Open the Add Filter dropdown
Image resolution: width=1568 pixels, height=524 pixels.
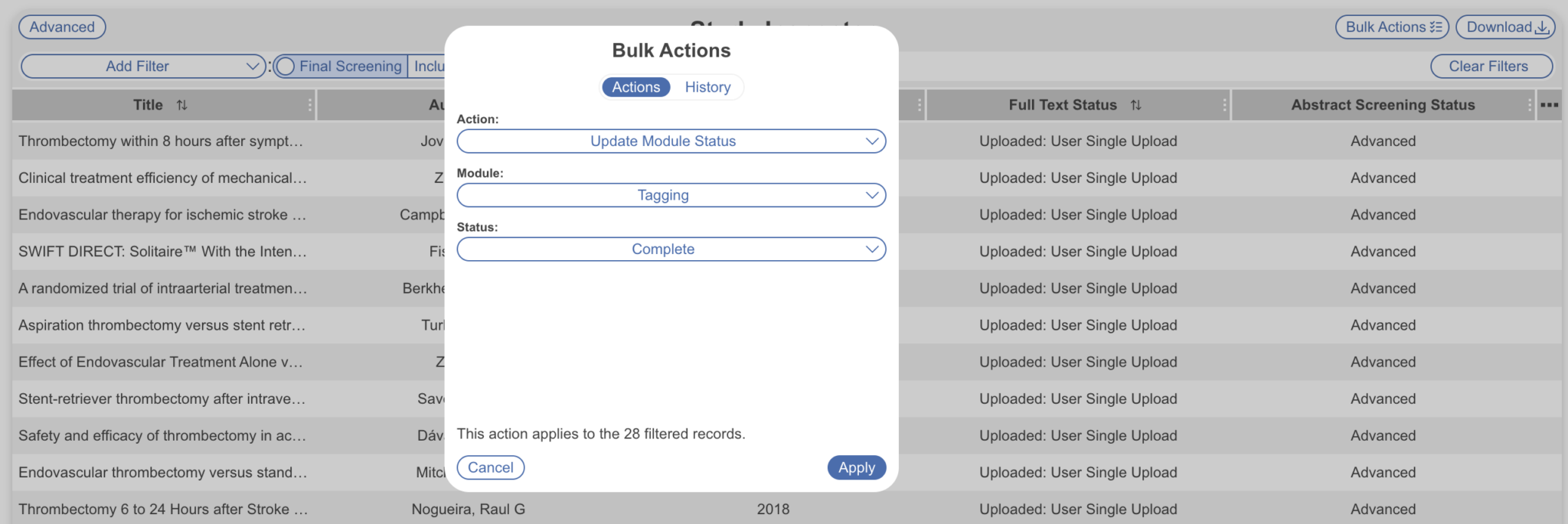point(142,67)
